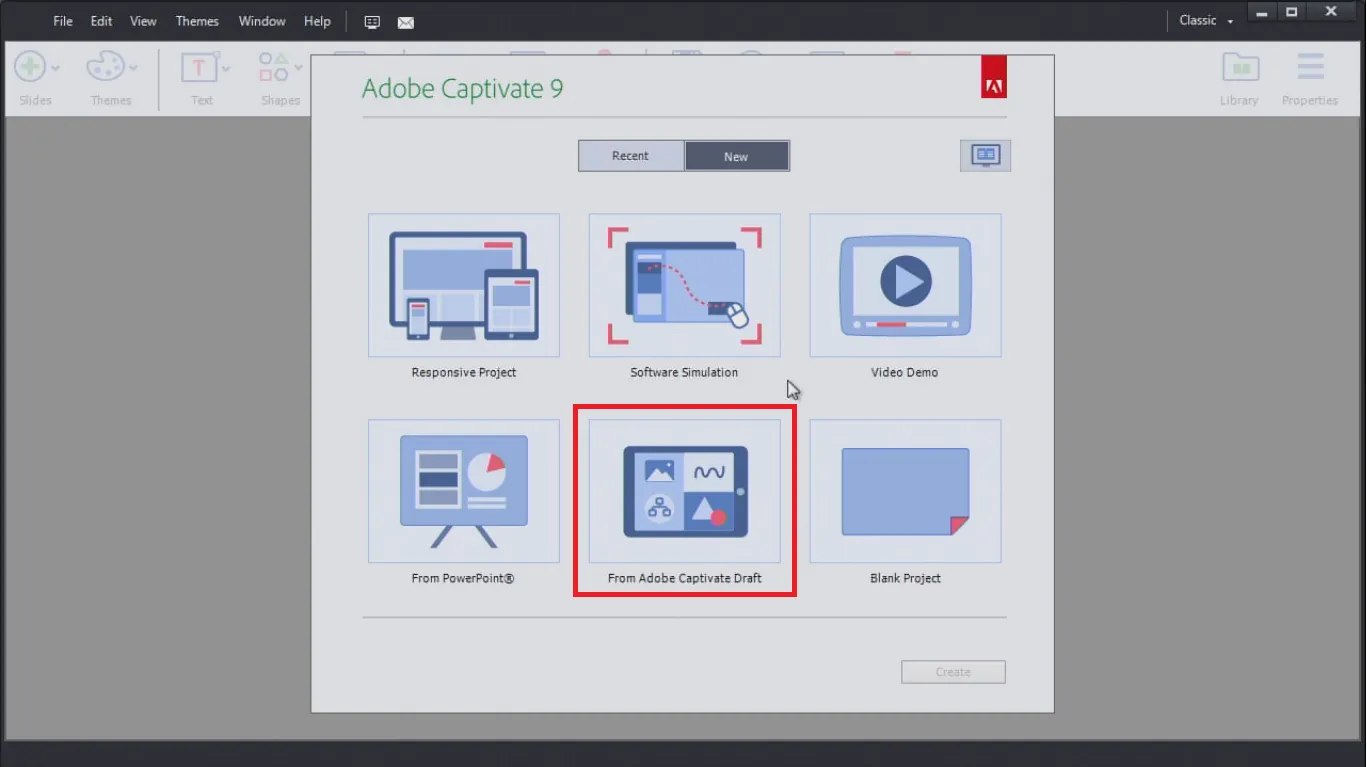Click the Adobe Captivate 9 title text
The width and height of the screenshot is (1367, 767).
[x=462, y=89]
